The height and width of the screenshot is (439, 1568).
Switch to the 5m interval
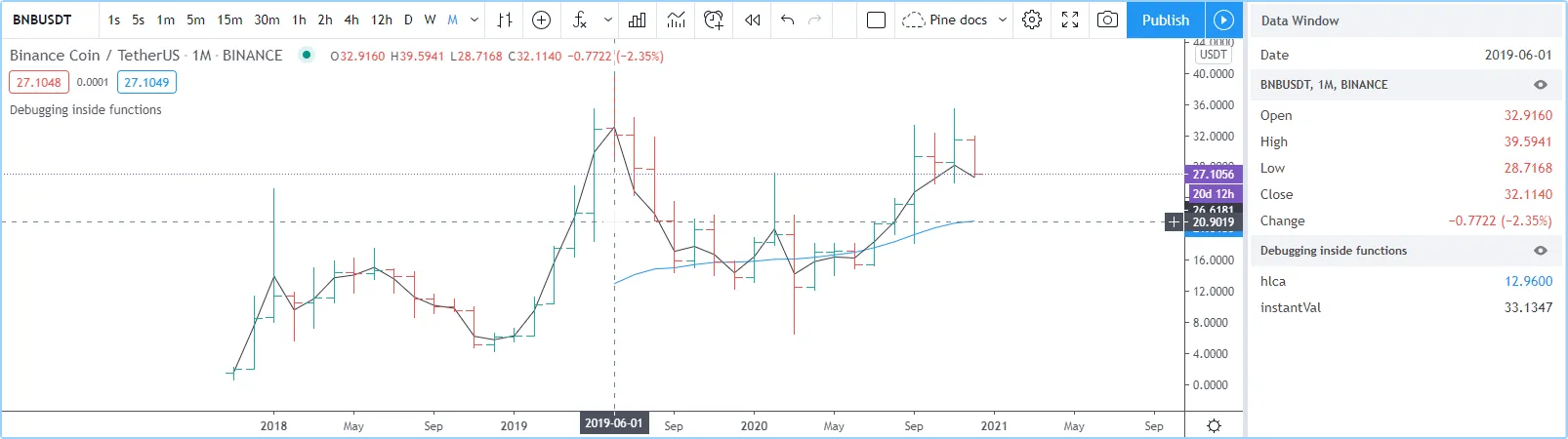[x=196, y=20]
